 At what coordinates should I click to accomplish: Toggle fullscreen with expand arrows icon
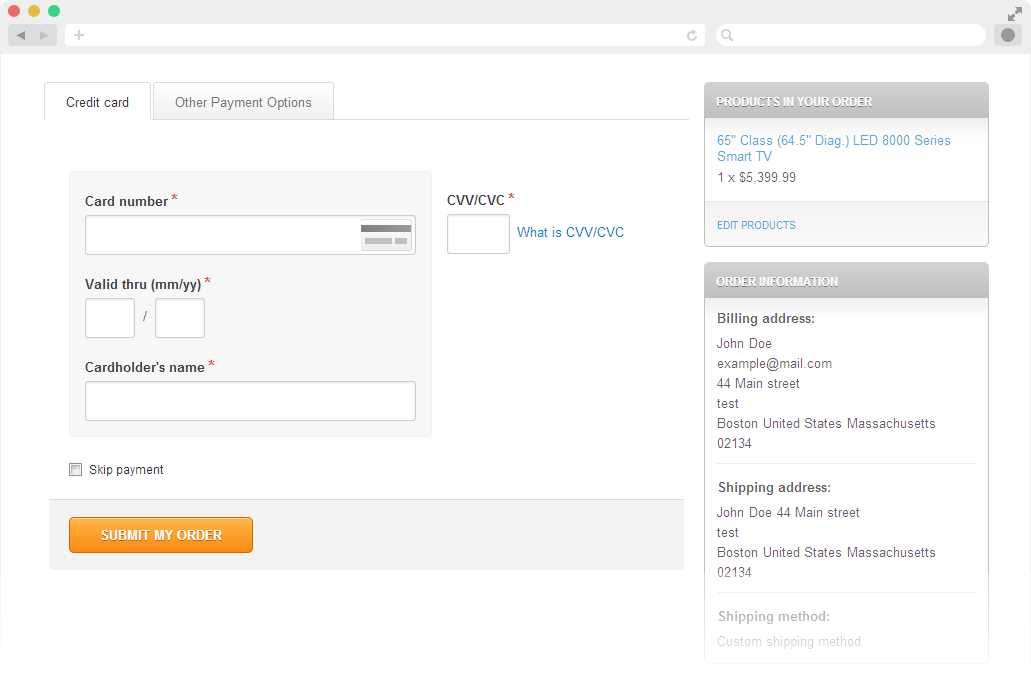pos(1014,13)
